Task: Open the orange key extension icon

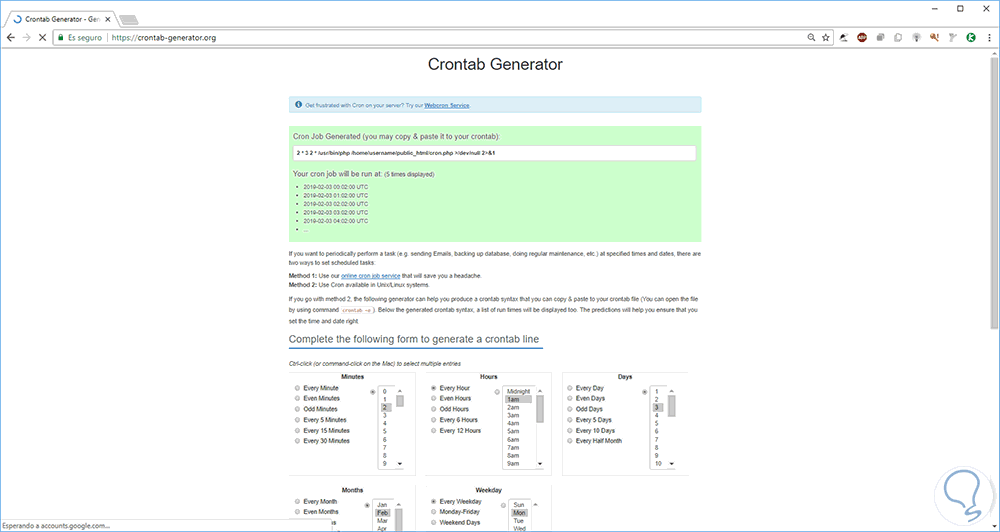Action: click(934, 38)
